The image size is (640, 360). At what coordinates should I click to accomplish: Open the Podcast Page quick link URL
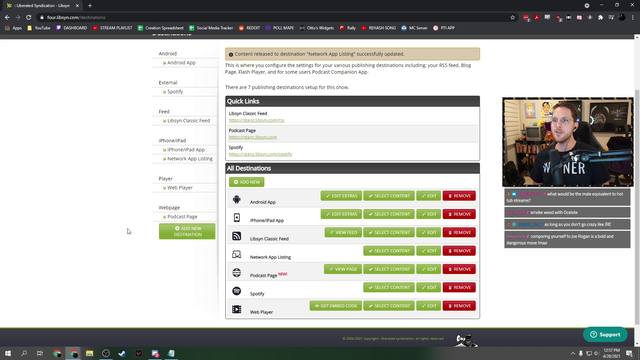click(253, 138)
